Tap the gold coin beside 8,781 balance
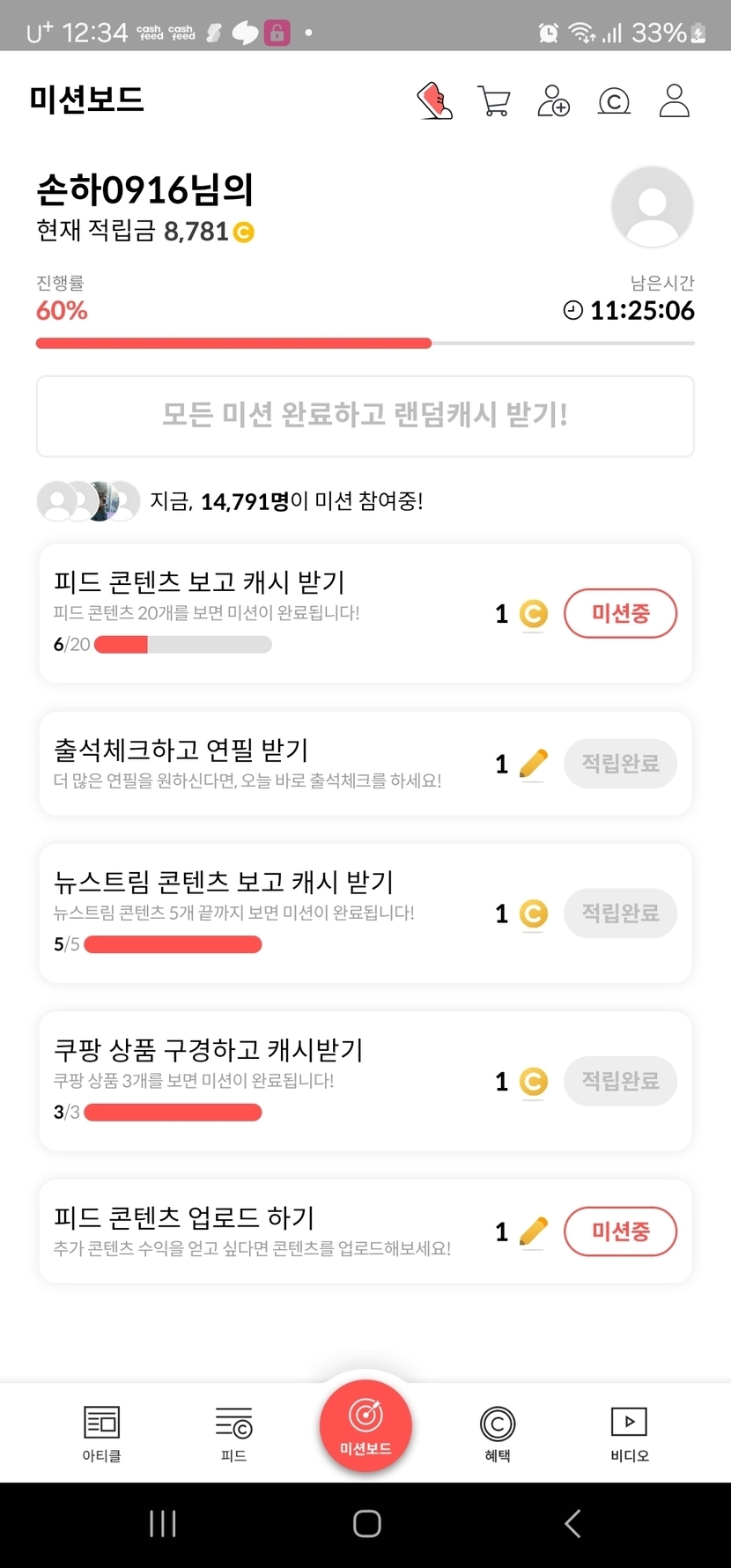Image resolution: width=731 pixels, height=1568 pixels. (243, 233)
